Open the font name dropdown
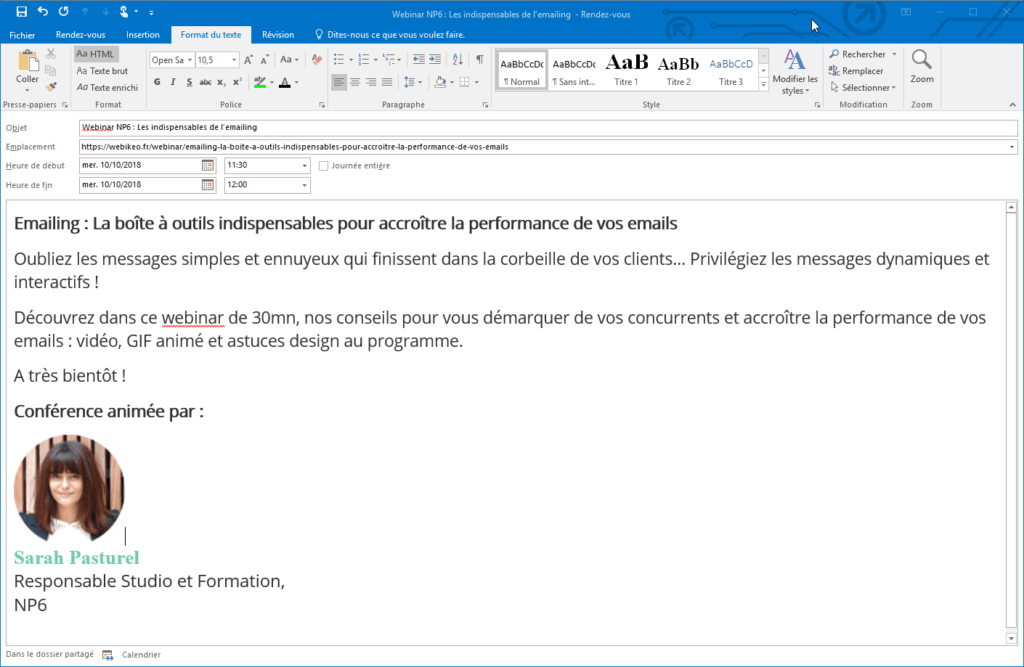The height and width of the screenshot is (667, 1024). 190,60
